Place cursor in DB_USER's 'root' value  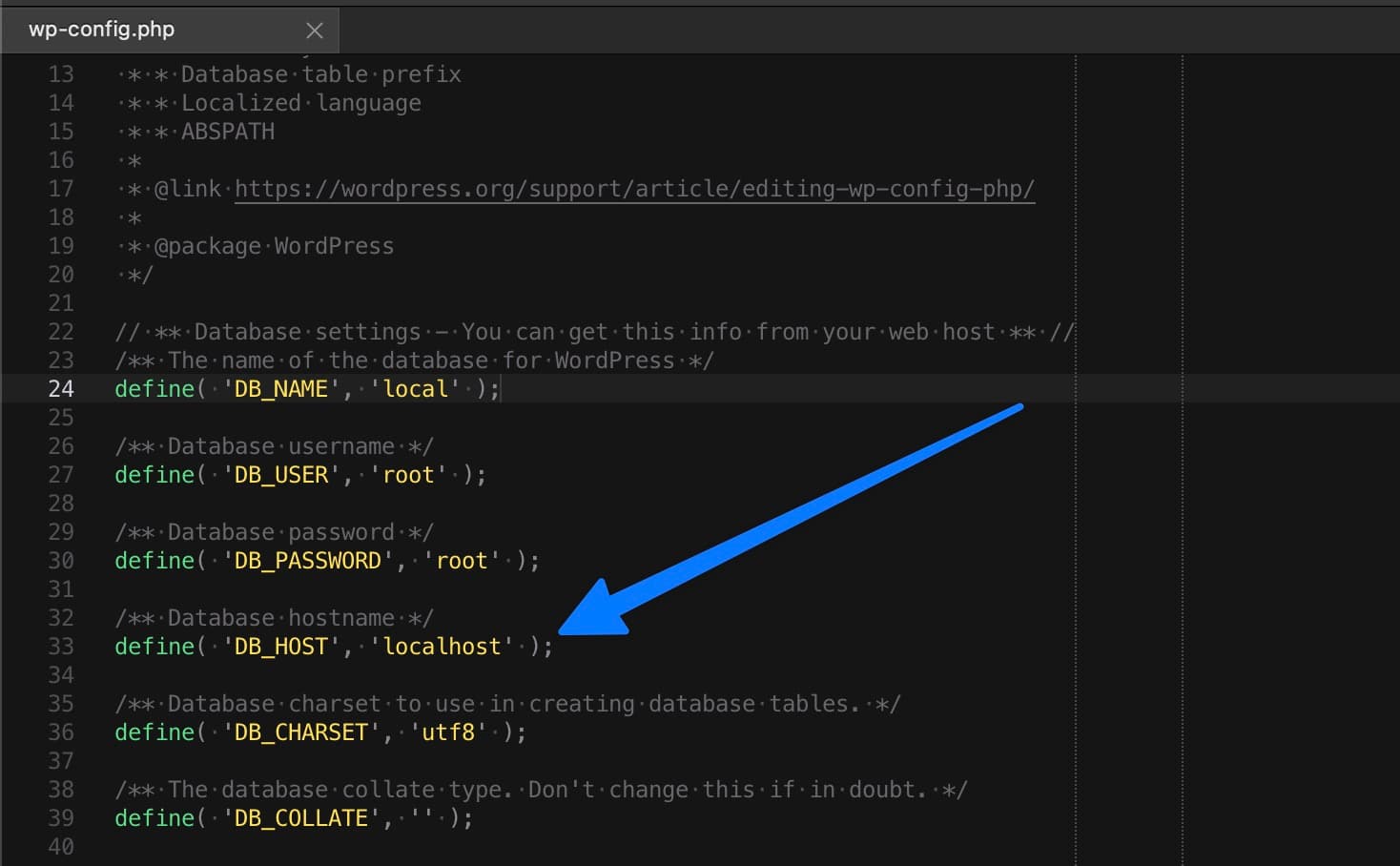pos(408,475)
